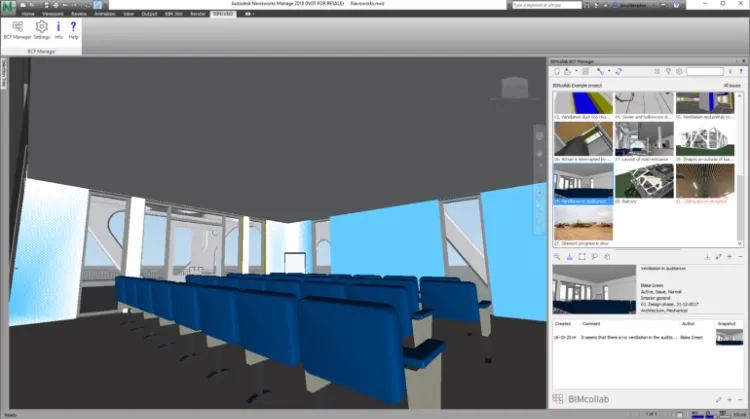Select Layout of main entrance issue thumbnail
Viewport: 750px width, 419px height.
(x=643, y=139)
